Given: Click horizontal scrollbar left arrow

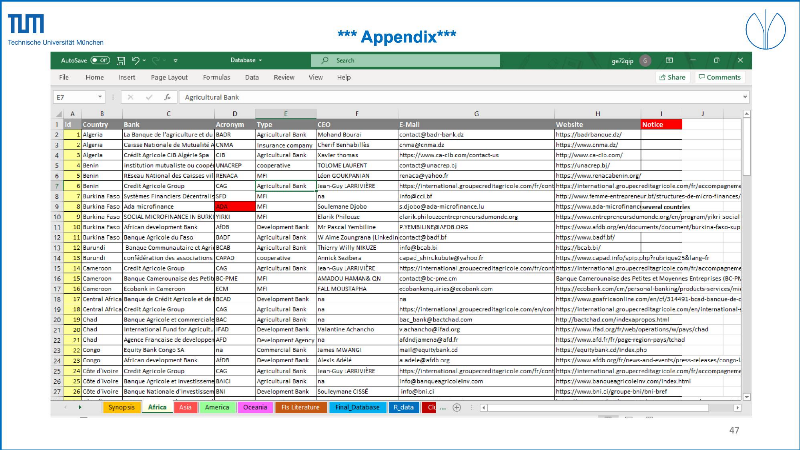Looking at the screenshot, I should tap(484, 408).
